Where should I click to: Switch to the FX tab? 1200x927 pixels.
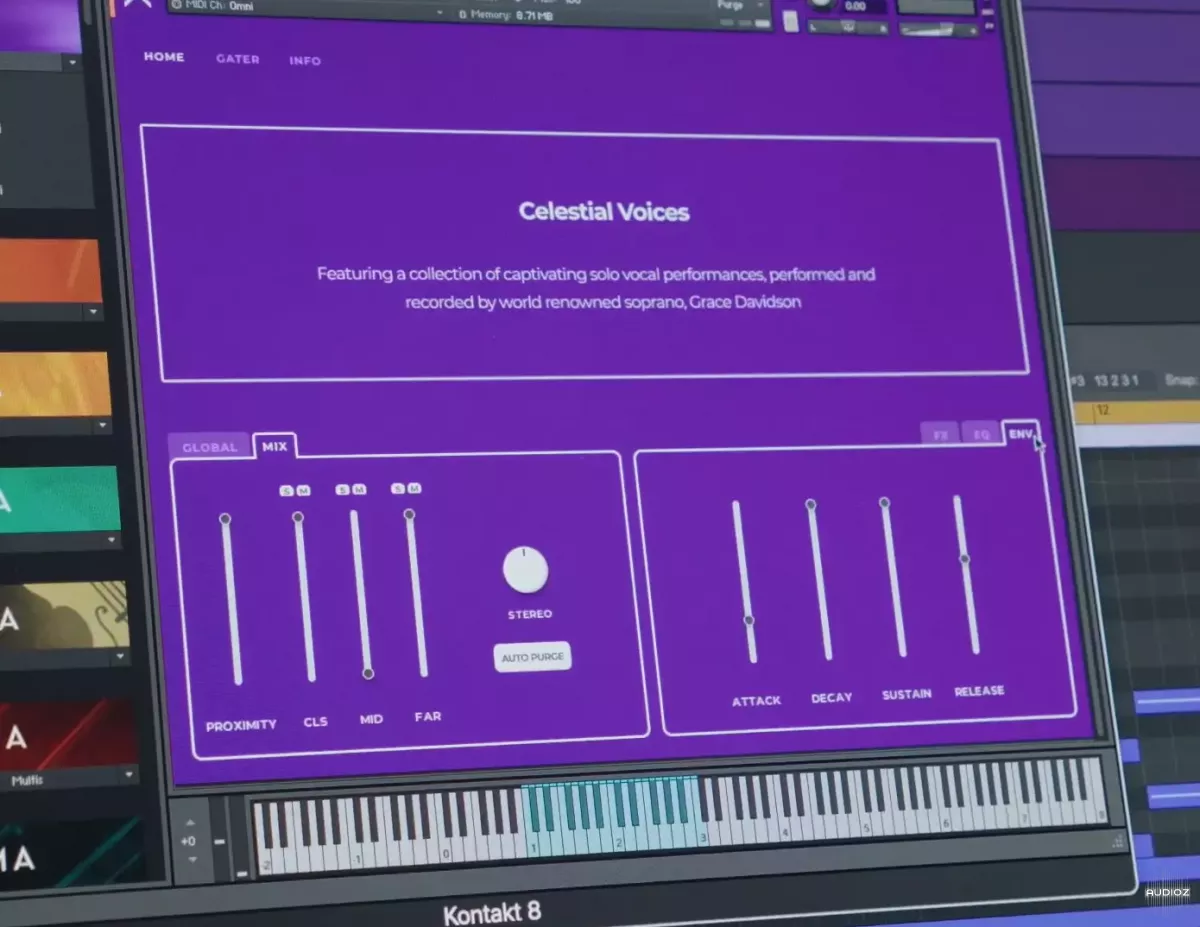940,434
